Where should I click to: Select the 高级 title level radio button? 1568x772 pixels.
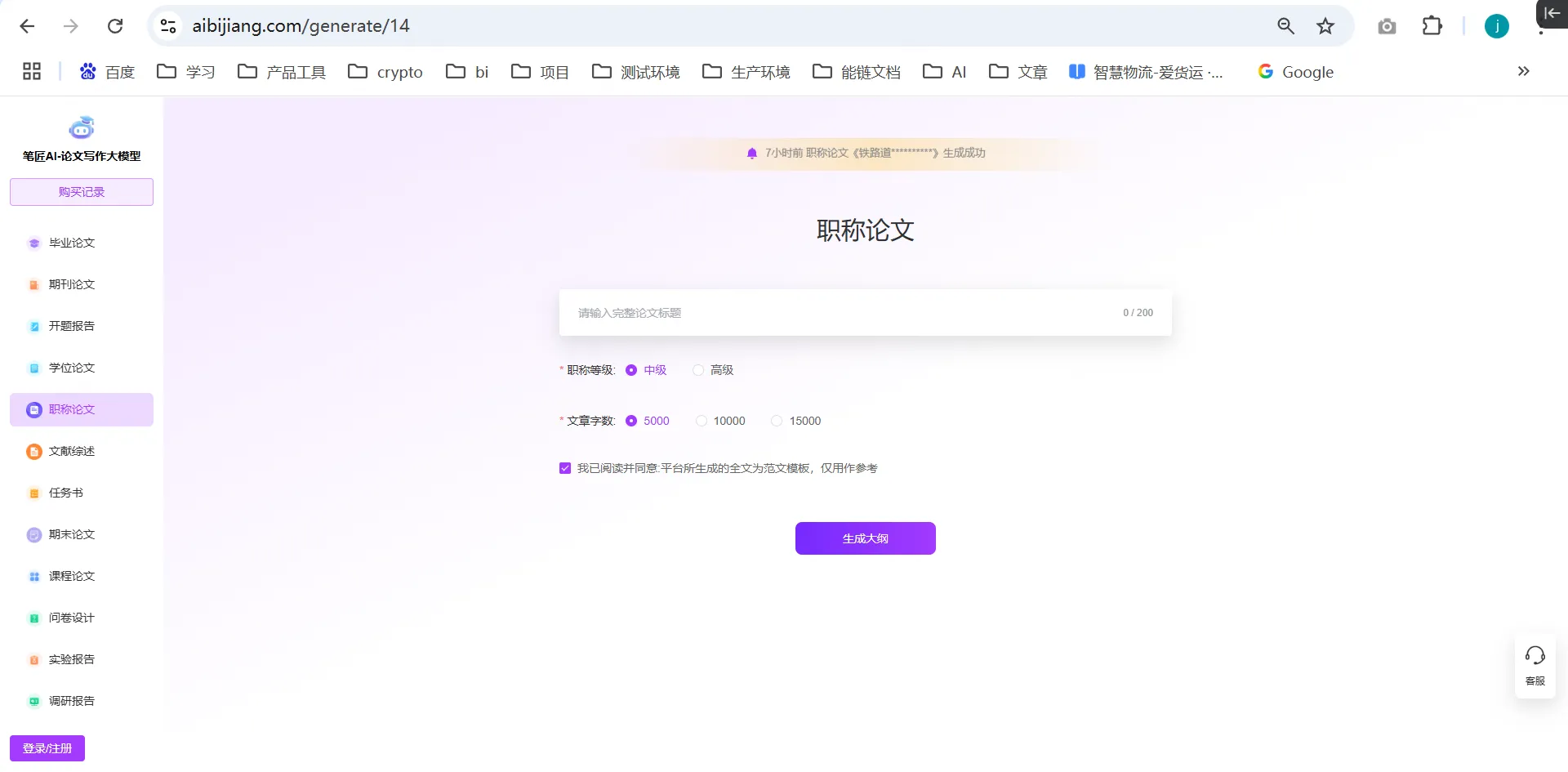[698, 370]
